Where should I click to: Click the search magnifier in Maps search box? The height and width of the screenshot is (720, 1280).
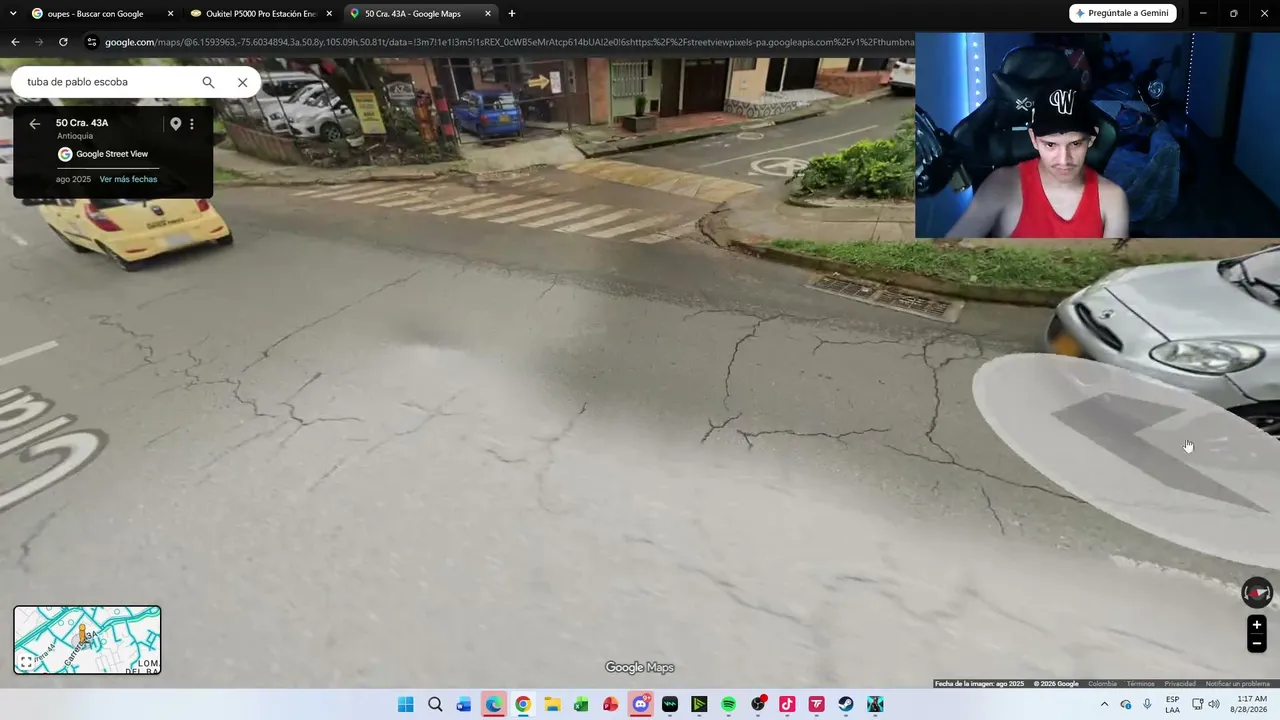[208, 82]
